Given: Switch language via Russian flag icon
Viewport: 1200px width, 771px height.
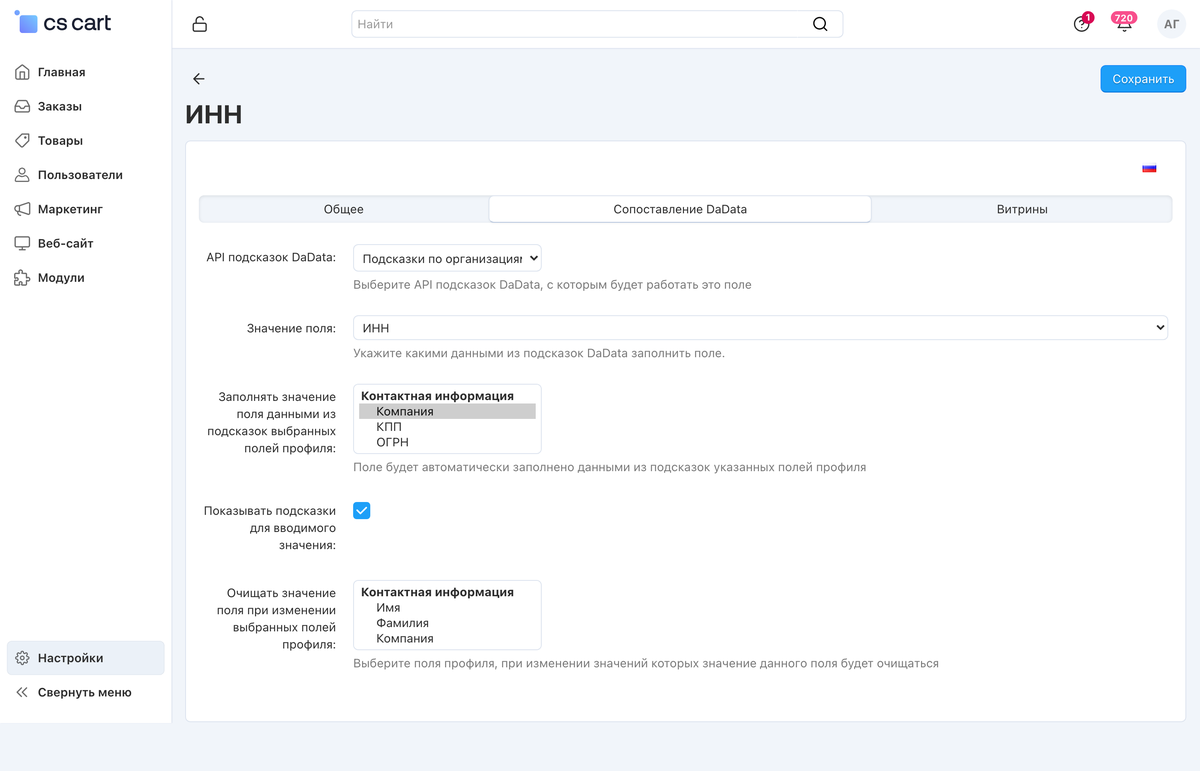Looking at the screenshot, I should (x=1149, y=168).
